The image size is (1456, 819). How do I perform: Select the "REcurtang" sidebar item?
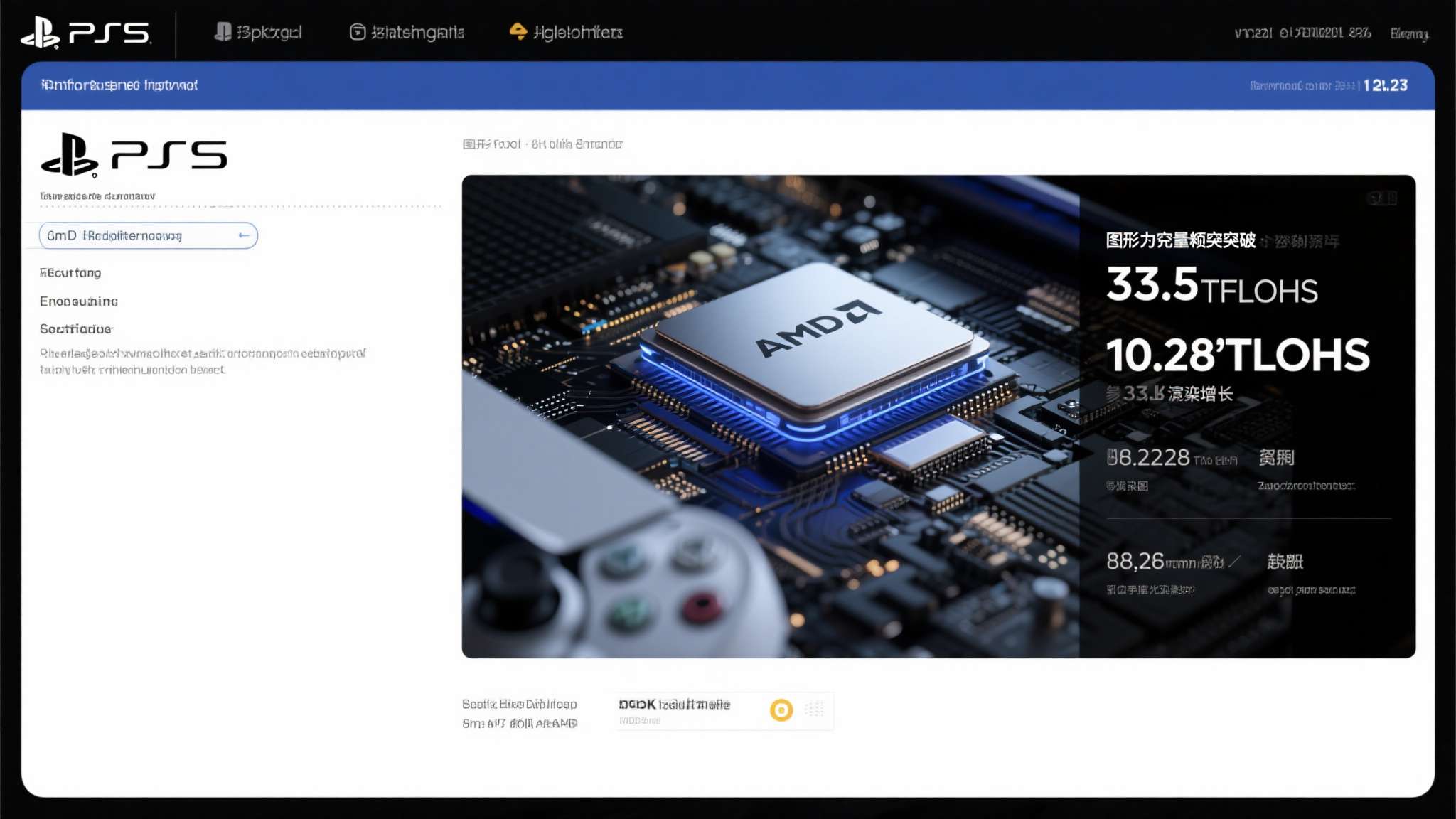tap(70, 273)
